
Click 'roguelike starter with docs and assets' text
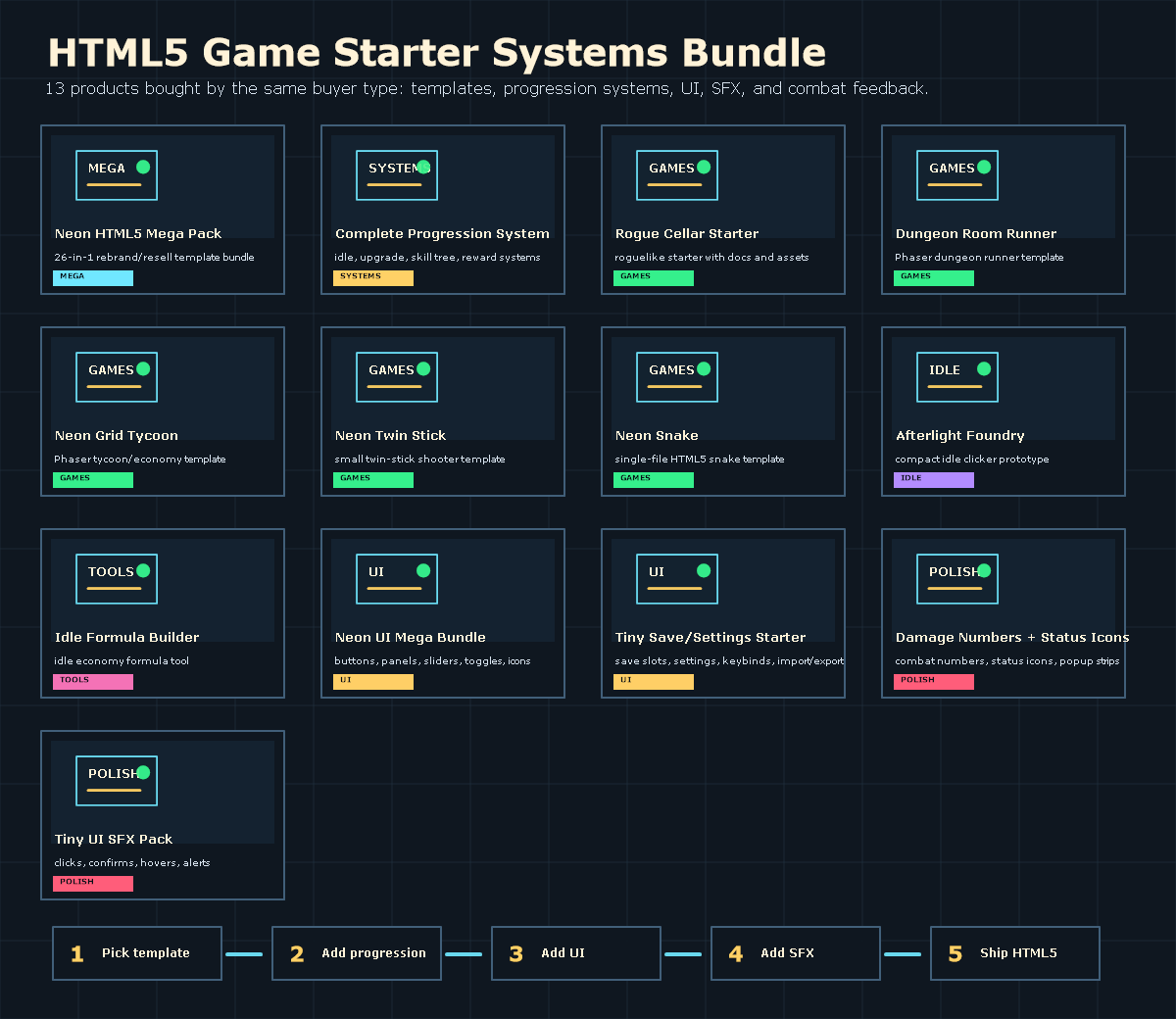click(x=711, y=258)
